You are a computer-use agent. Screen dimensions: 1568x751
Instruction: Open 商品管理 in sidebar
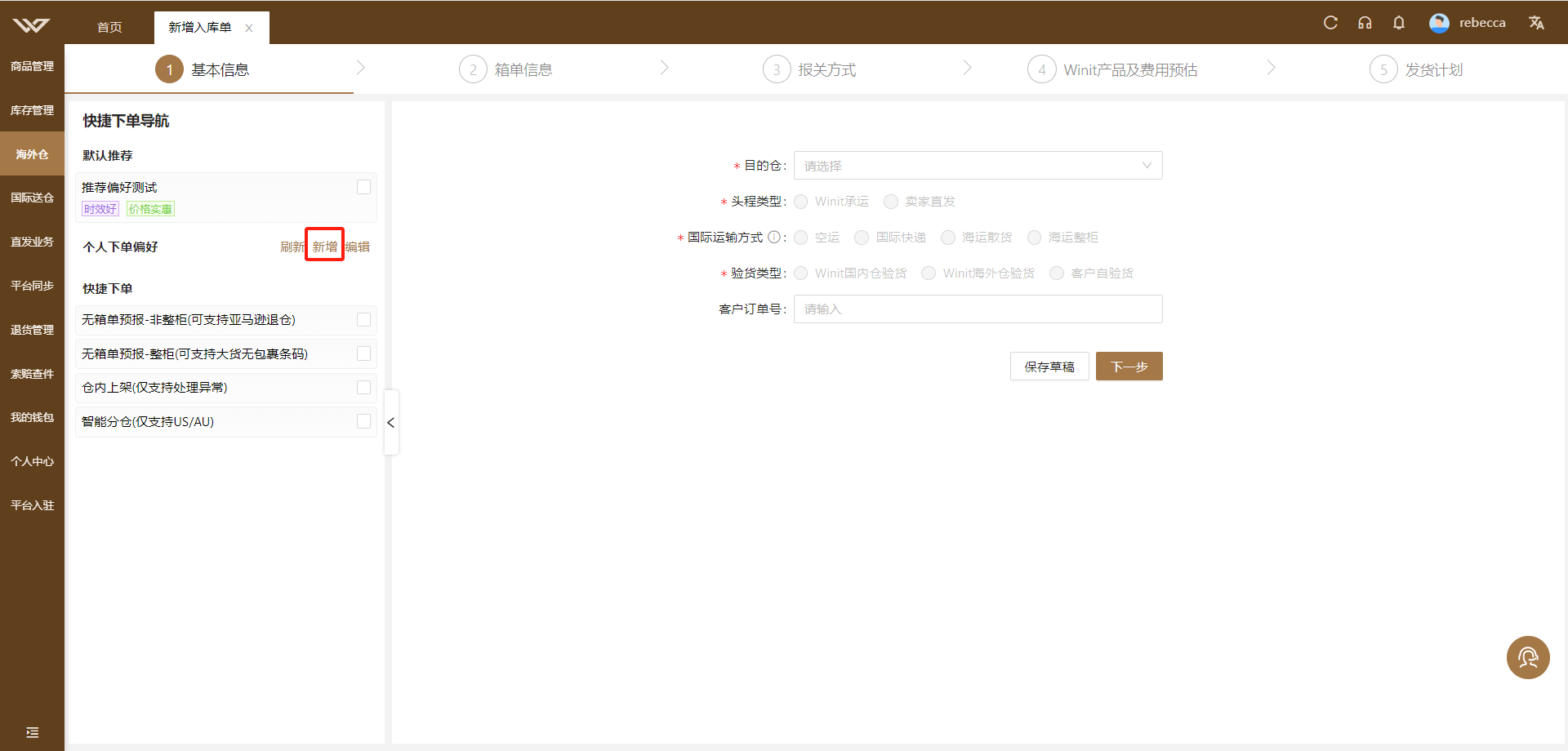(x=32, y=66)
